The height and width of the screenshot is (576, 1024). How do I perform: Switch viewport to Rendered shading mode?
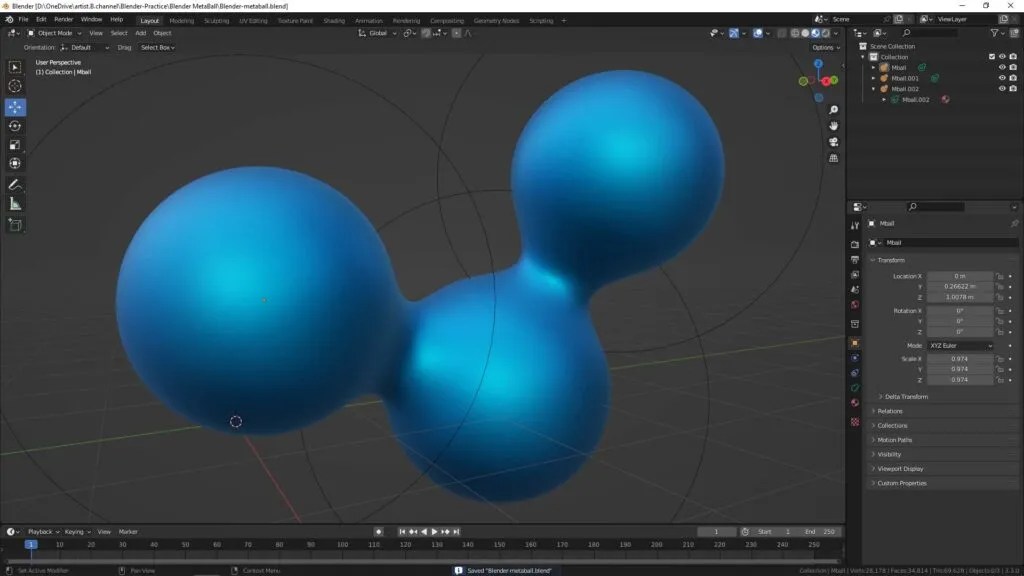[x=824, y=33]
